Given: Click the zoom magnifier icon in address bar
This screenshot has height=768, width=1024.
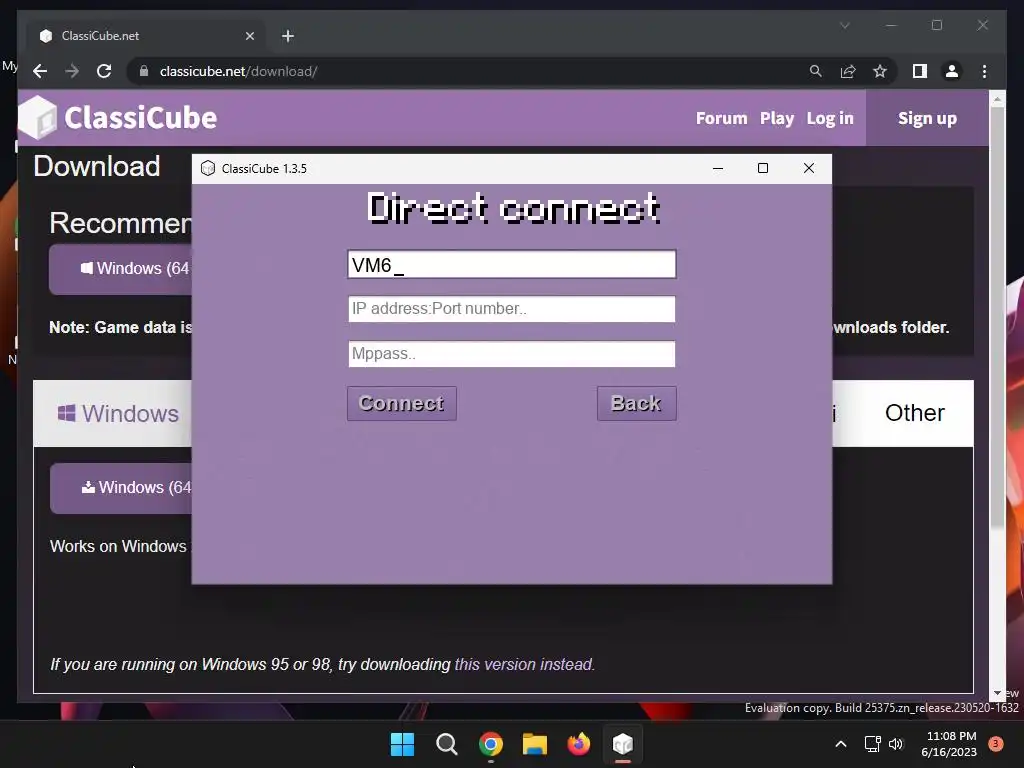Looking at the screenshot, I should (x=816, y=71).
